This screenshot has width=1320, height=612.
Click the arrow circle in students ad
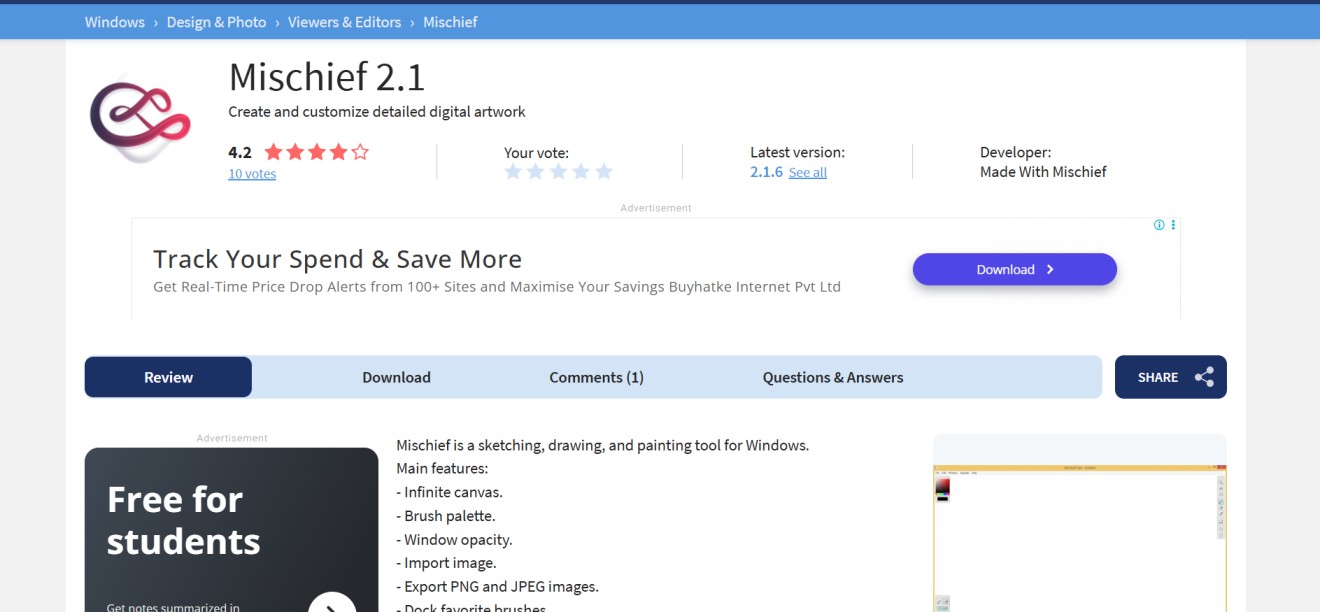coord(332,603)
